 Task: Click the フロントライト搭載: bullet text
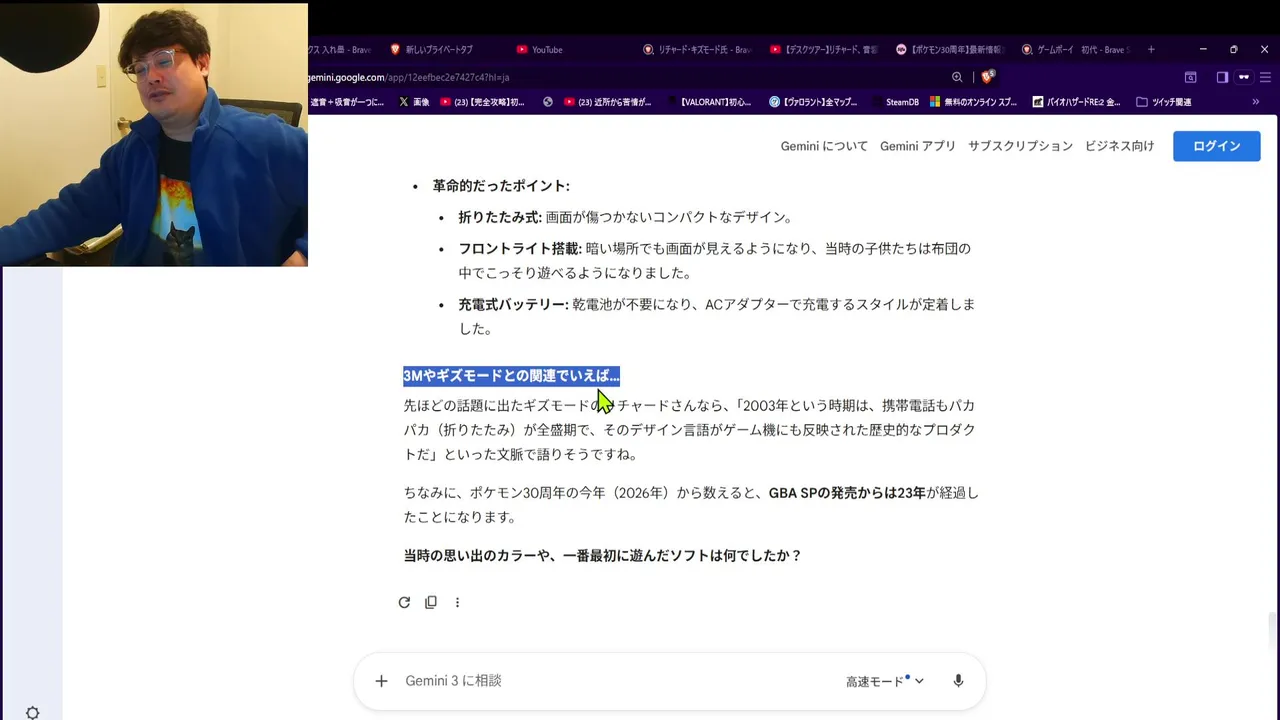pos(520,248)
